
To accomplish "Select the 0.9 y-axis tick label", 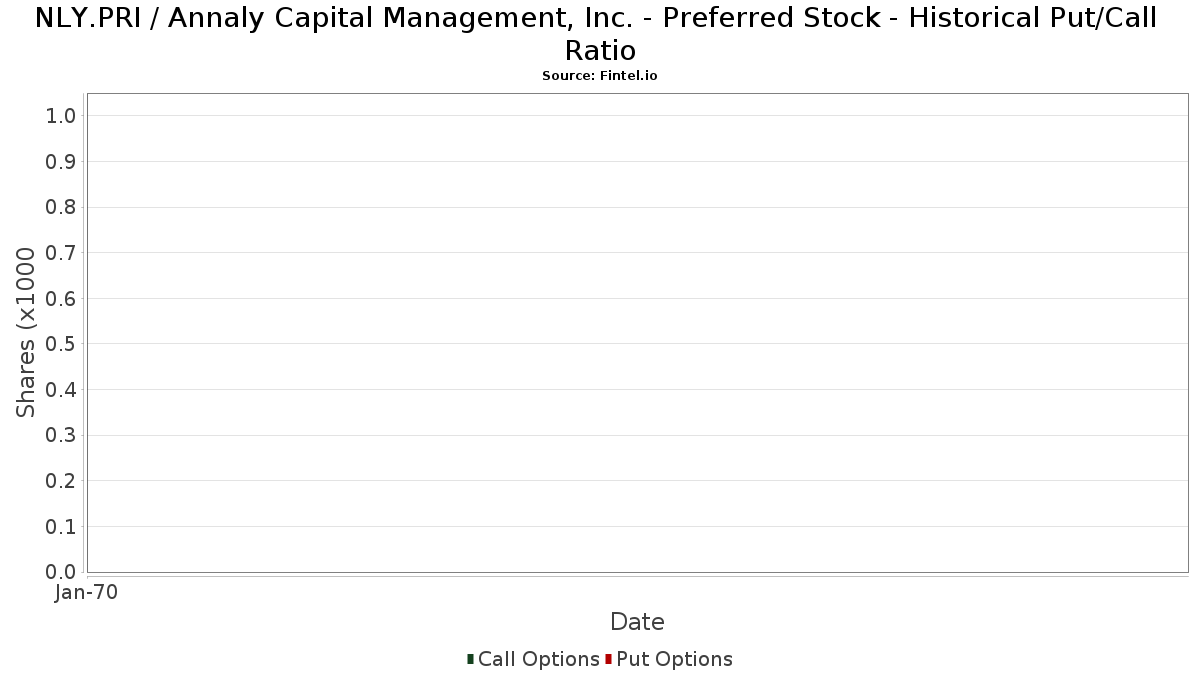I will tap(61, 162).
